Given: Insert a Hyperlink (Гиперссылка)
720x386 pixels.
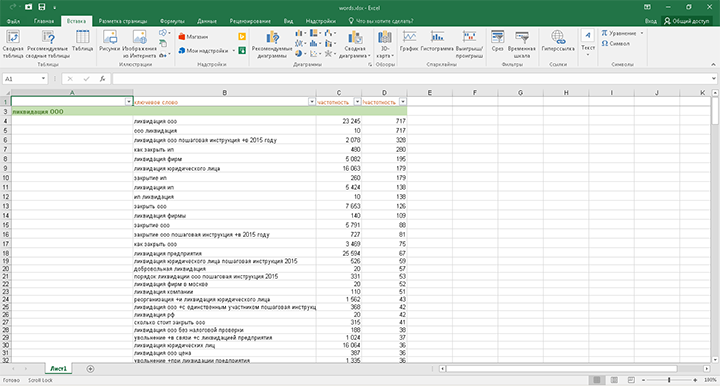Looking at the screenshot, I should [558, 41].
